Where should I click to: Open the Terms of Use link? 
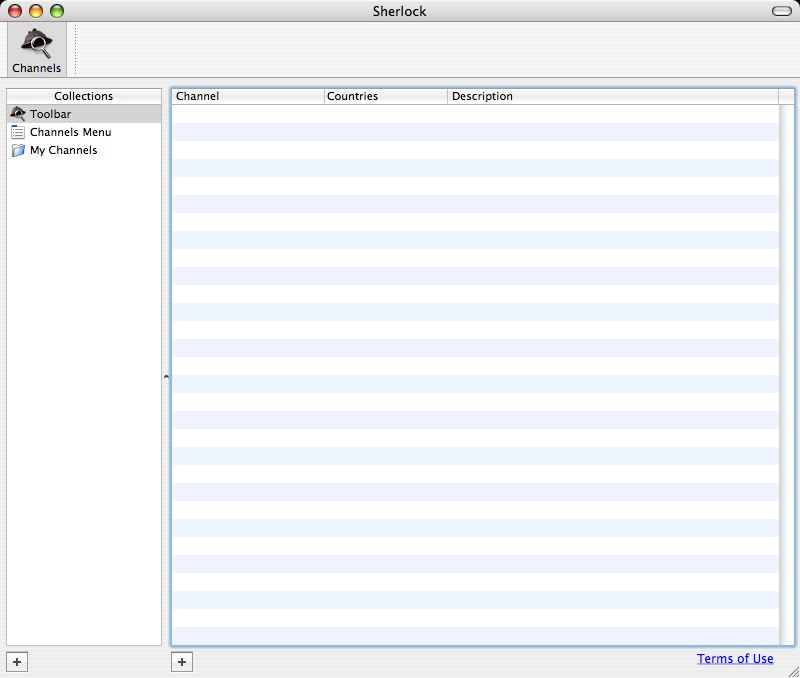735,659
